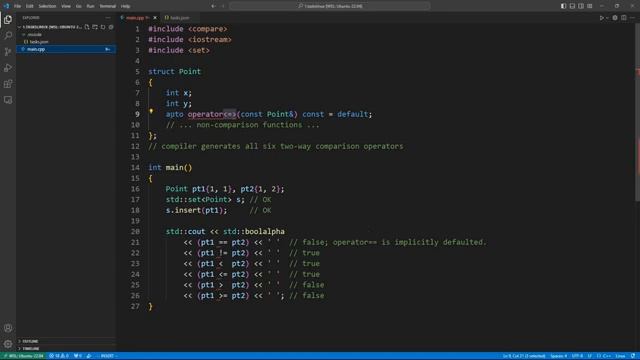Open the Explorer view in activity bar
The height and width of the screenshot is (360, 640).
[8, 19]
